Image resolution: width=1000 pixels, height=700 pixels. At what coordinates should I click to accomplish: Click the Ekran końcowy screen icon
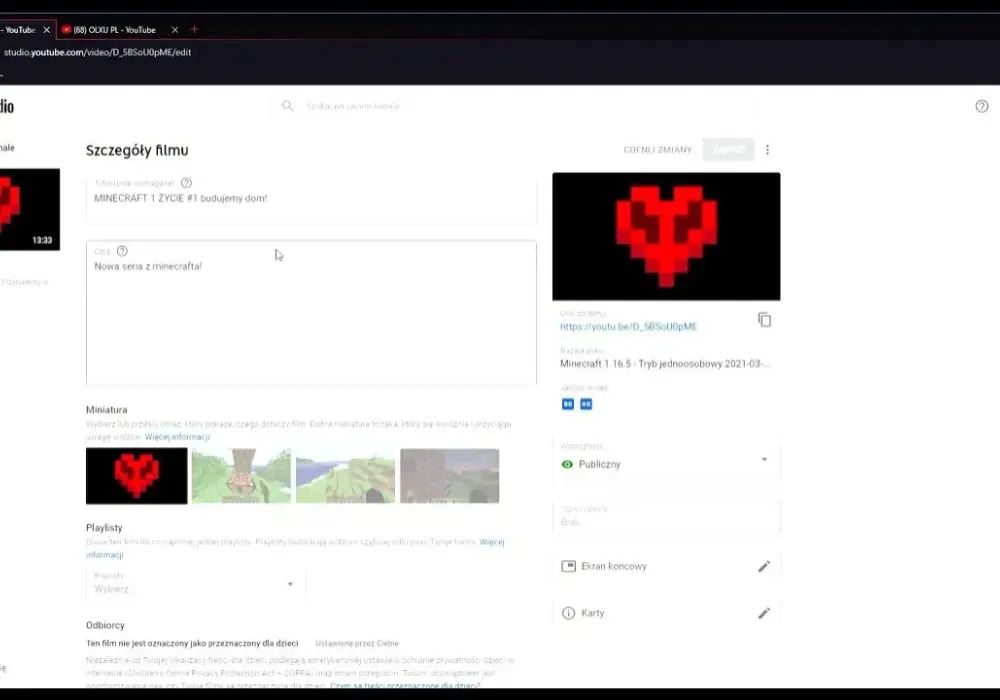[568, 566]
